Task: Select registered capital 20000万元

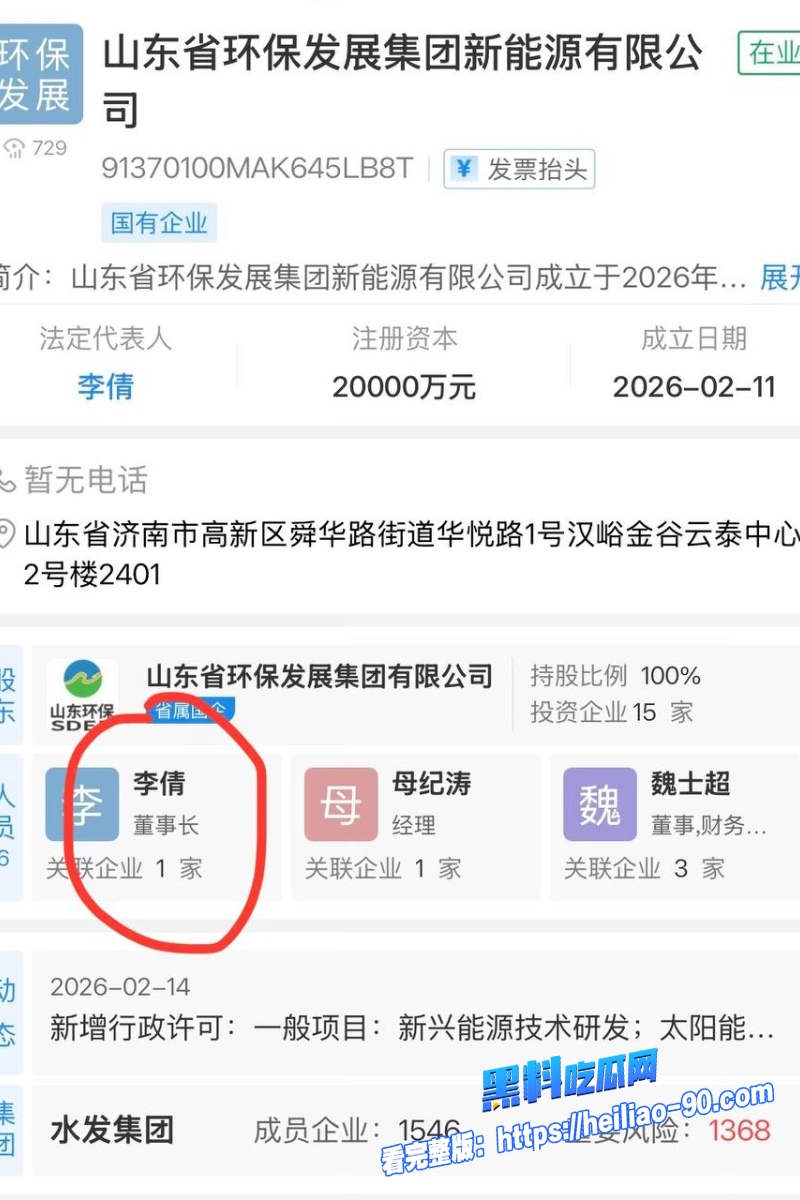Action: (x=404, y=386)
